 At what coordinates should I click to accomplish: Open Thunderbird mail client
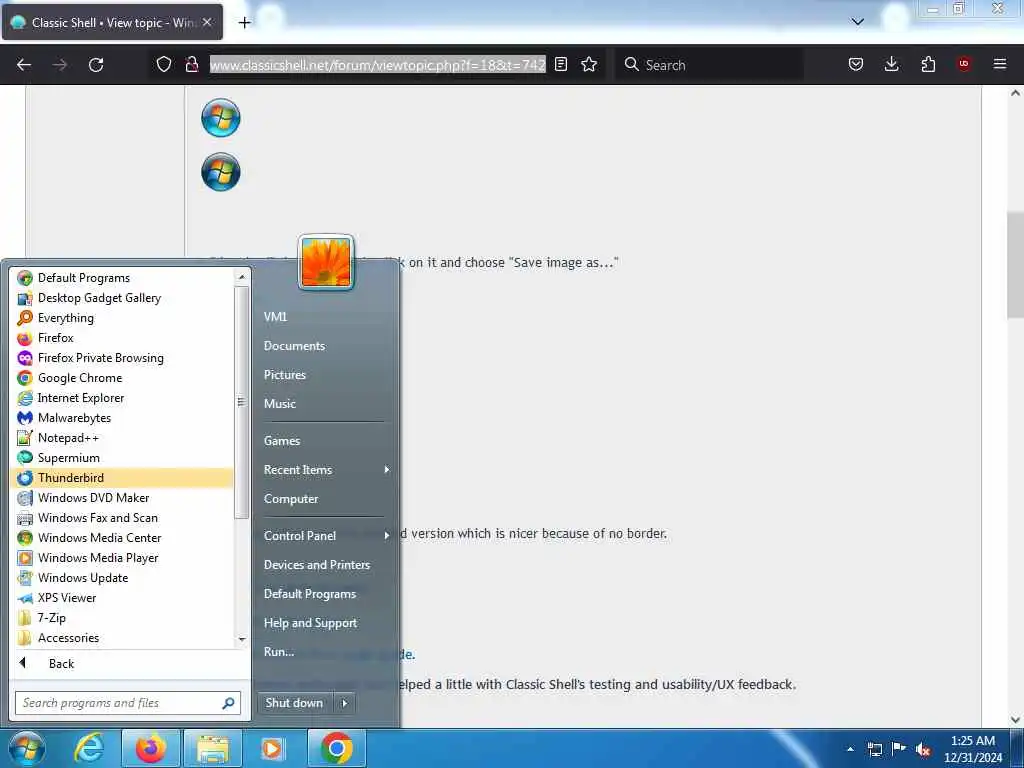(x=122, y=477)
